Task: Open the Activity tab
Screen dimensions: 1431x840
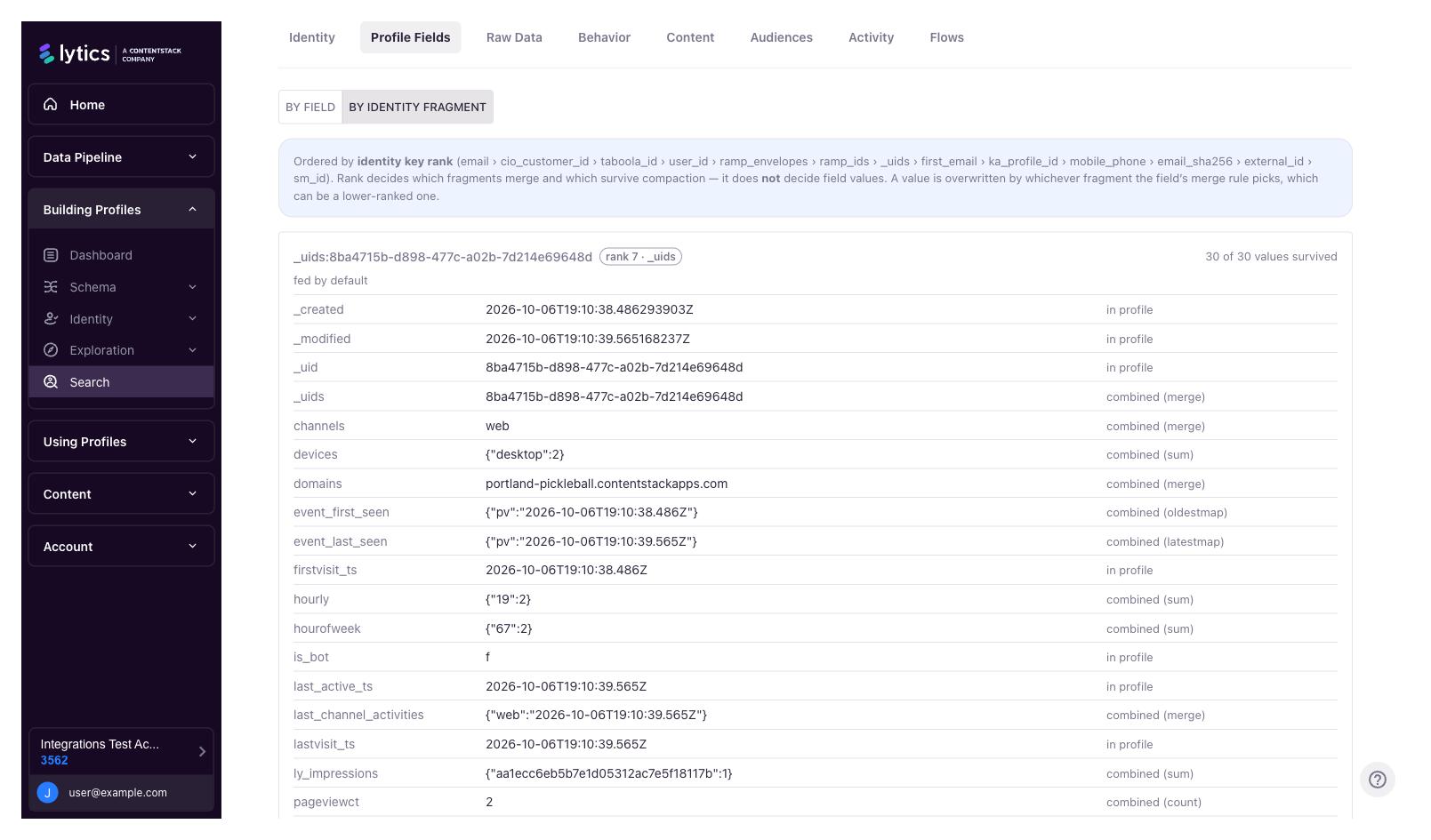Action: [871, 37]
